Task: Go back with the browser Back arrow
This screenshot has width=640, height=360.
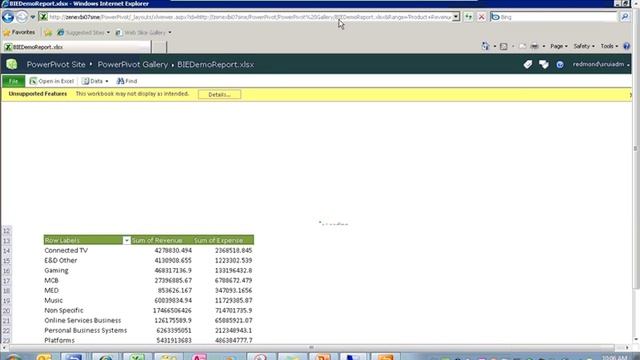Action: [x=8, y=17]
